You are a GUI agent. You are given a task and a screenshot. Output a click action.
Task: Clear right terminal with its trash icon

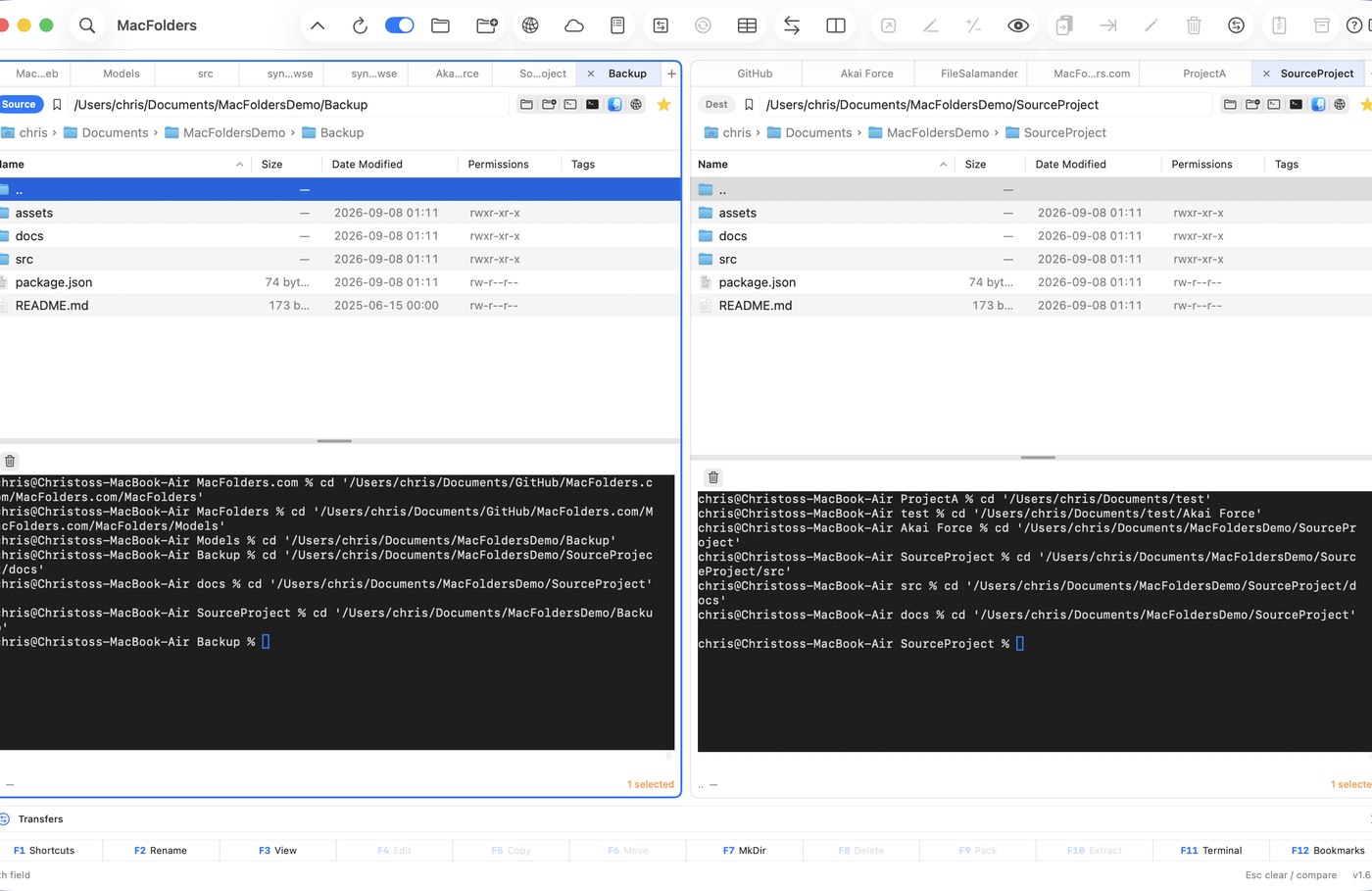713,477
